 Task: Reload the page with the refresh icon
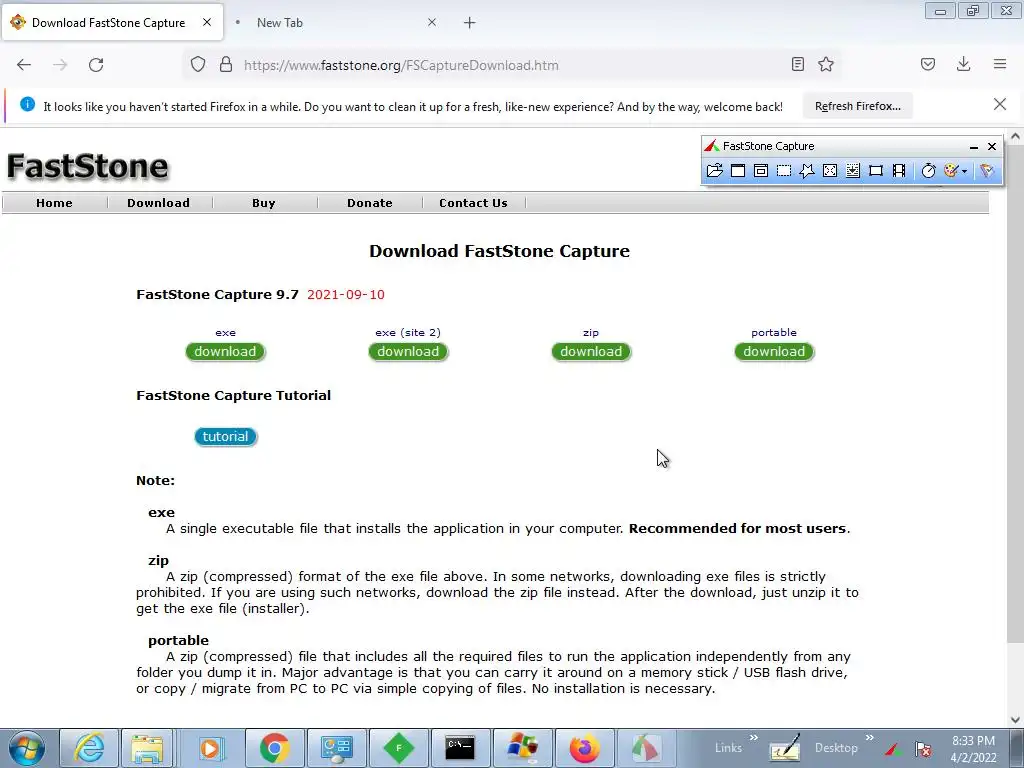click(96, 65)
